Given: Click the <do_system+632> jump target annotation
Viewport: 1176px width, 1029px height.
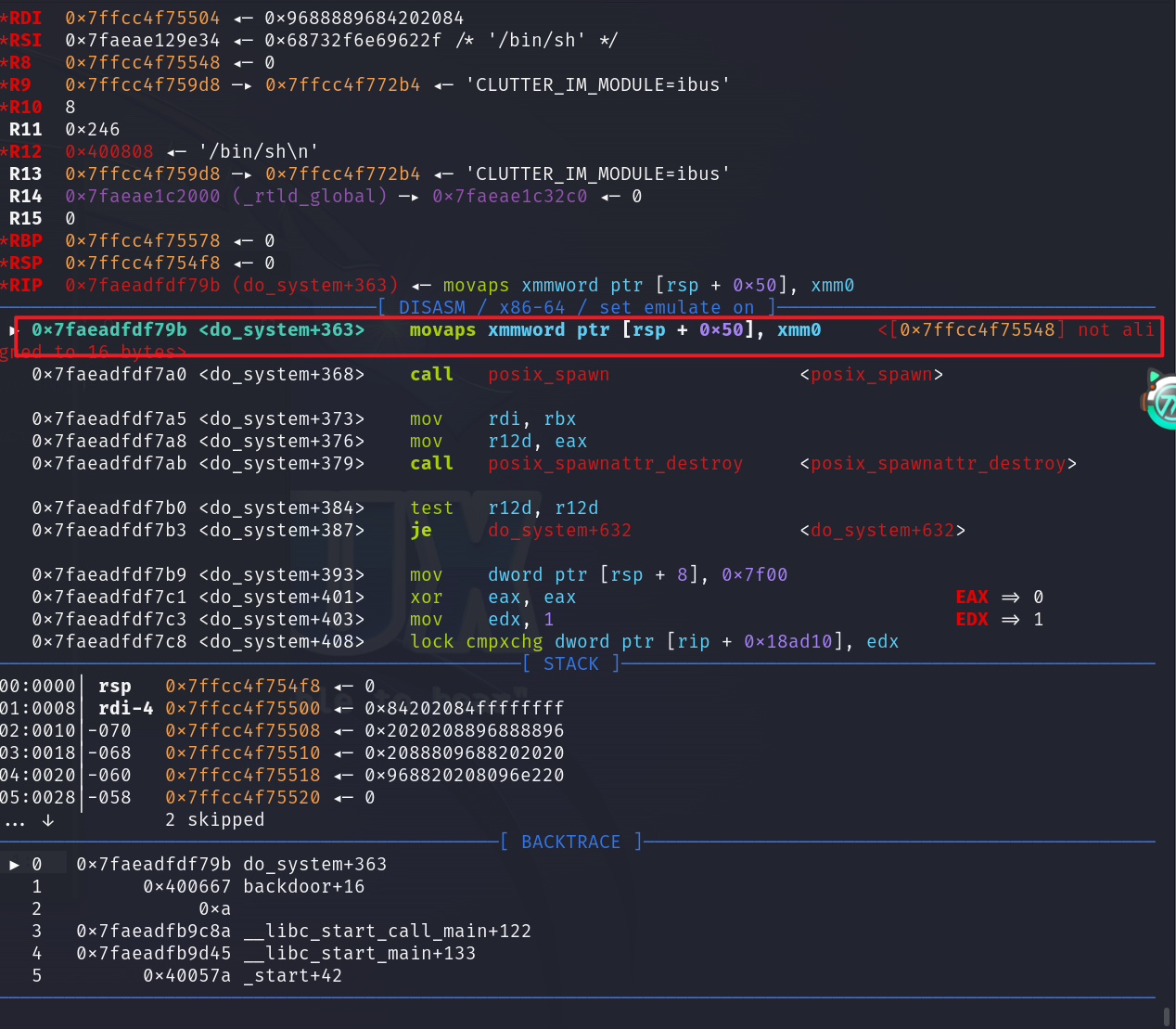Looking at the screenshot, I should pyautogui.click(x=882, y=530).
